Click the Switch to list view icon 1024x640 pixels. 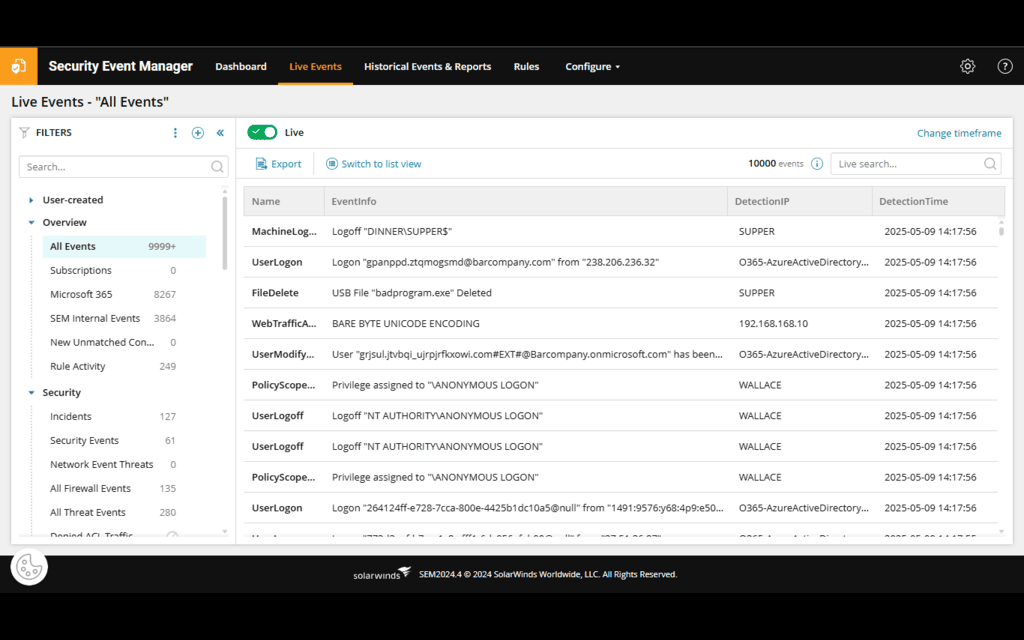[x=332, y=163]
